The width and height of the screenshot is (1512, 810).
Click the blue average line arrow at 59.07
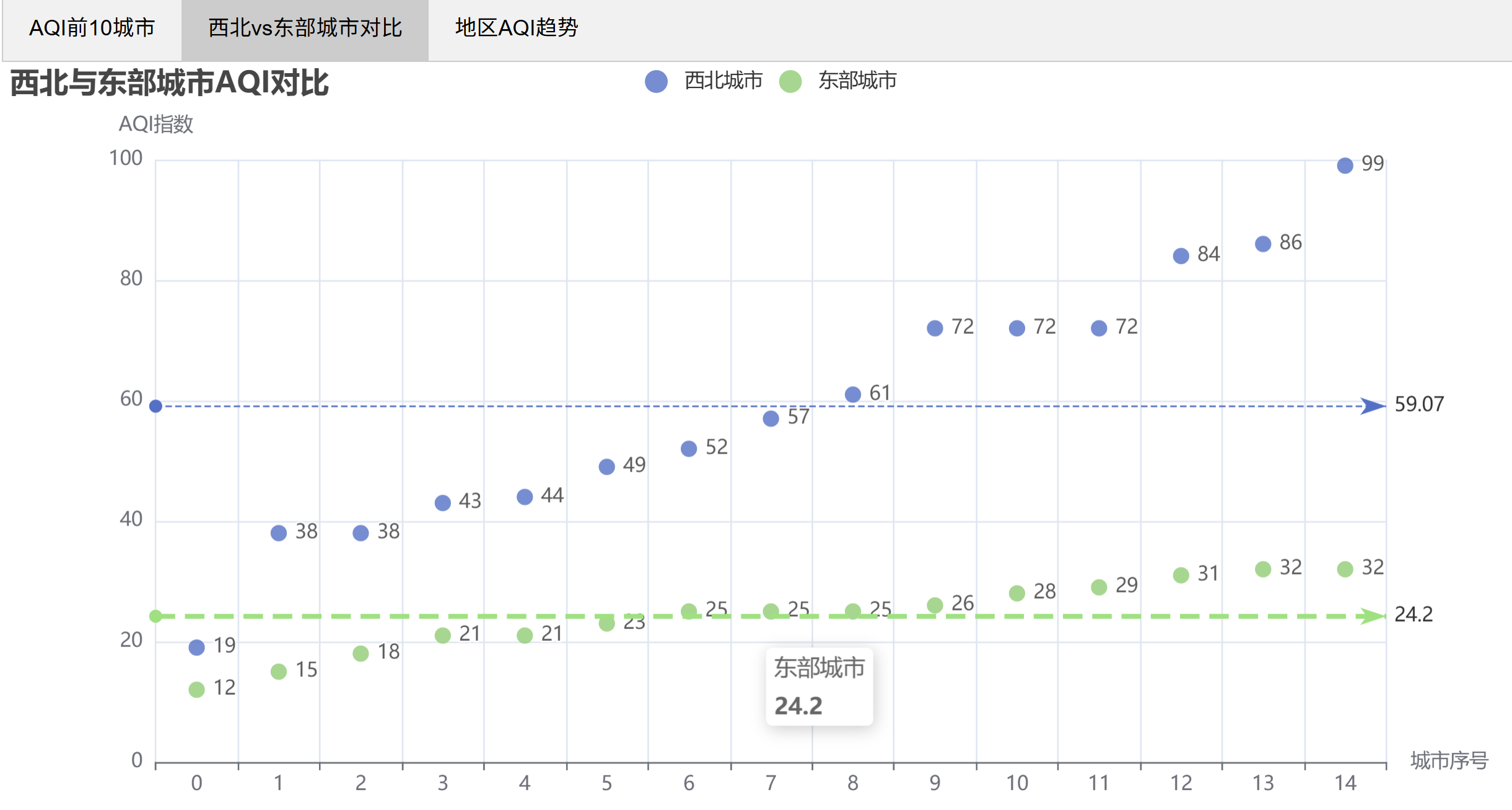[x=1372, y=406]
